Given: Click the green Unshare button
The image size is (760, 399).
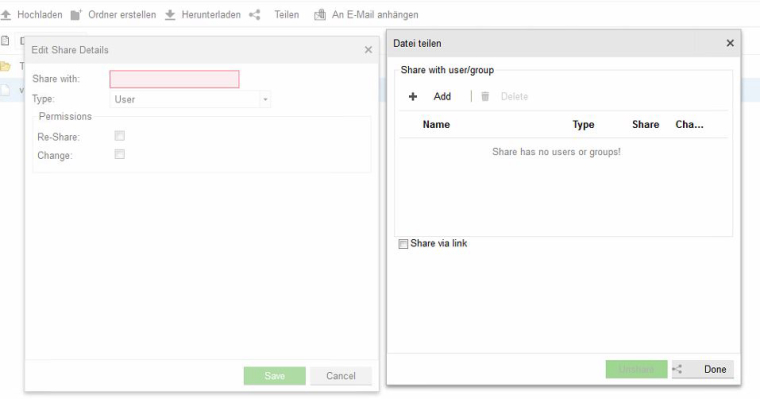Looking at the screenshot, I should click(x=636, y=369).
